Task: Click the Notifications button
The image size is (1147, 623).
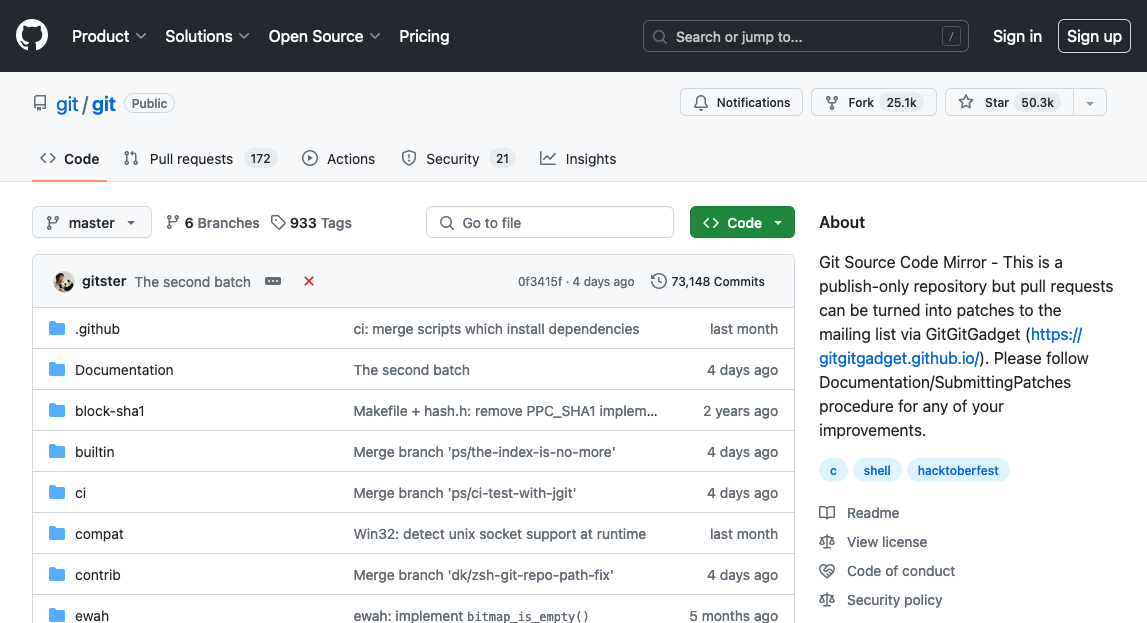Action: coord(741,102)
